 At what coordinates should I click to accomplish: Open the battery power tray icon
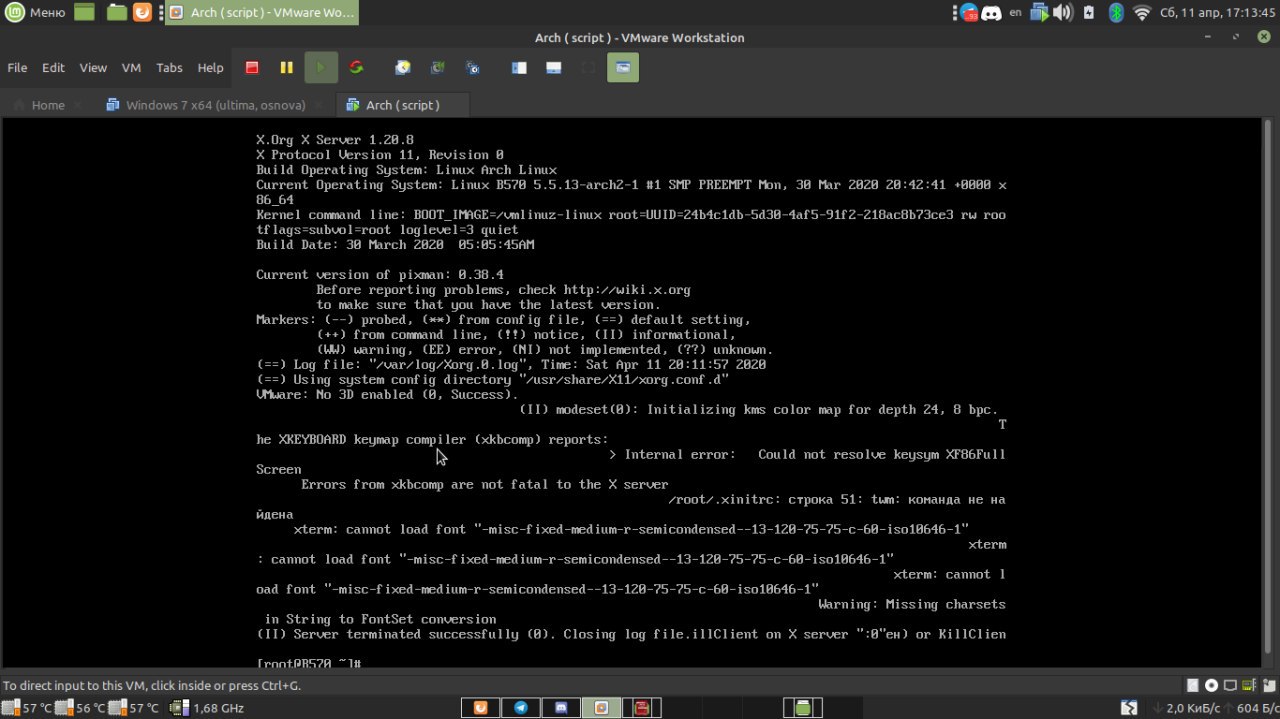click(1090, 13)
